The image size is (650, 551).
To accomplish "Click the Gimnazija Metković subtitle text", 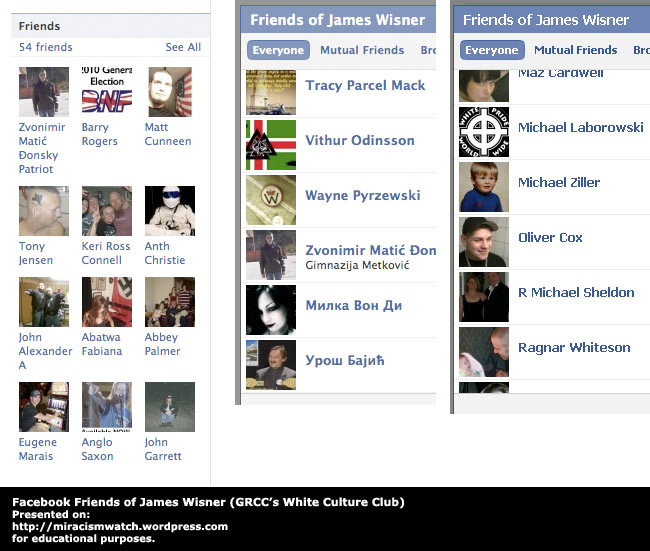I will (357, 265).
